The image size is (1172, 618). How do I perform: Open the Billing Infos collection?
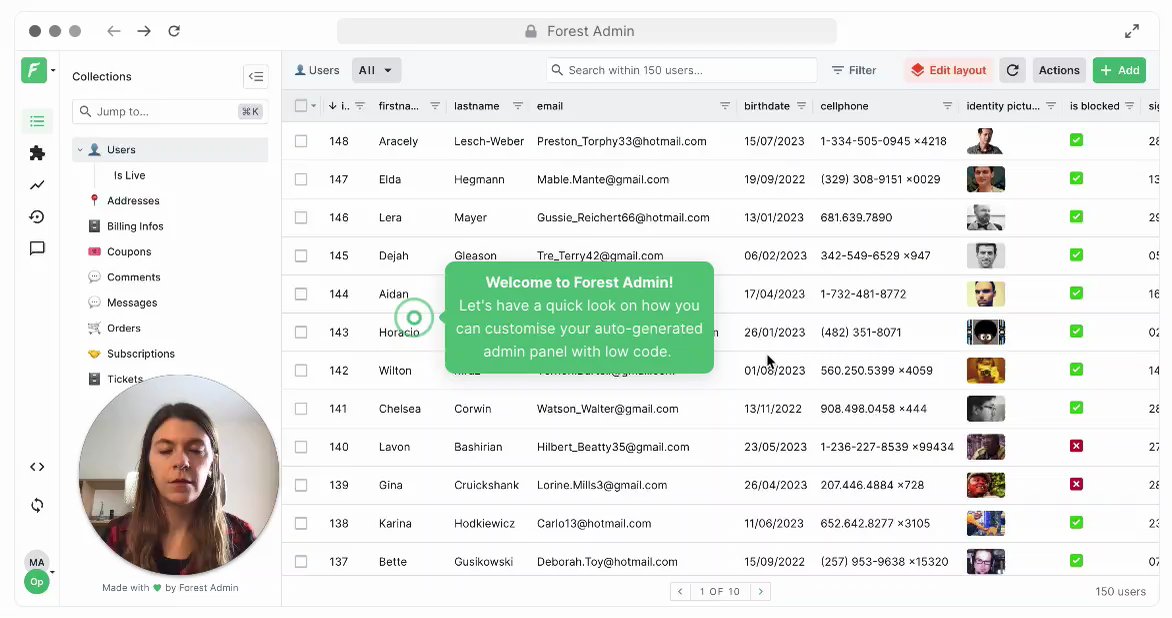point(135,226)
